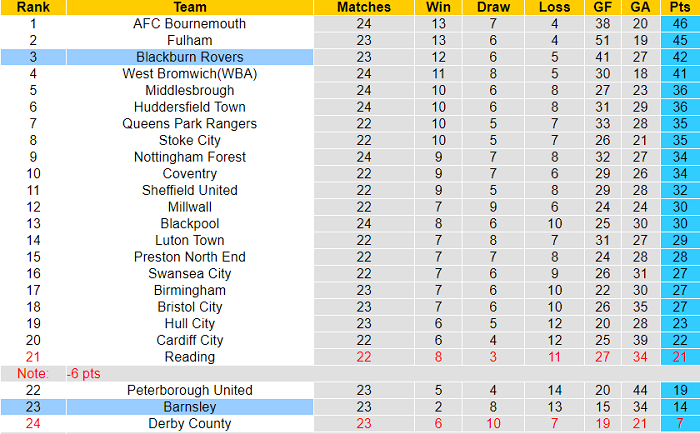Click West Bromwich(WBA) in the table
The width and height of the screenshot is (700, 434).
click(189, 73)
